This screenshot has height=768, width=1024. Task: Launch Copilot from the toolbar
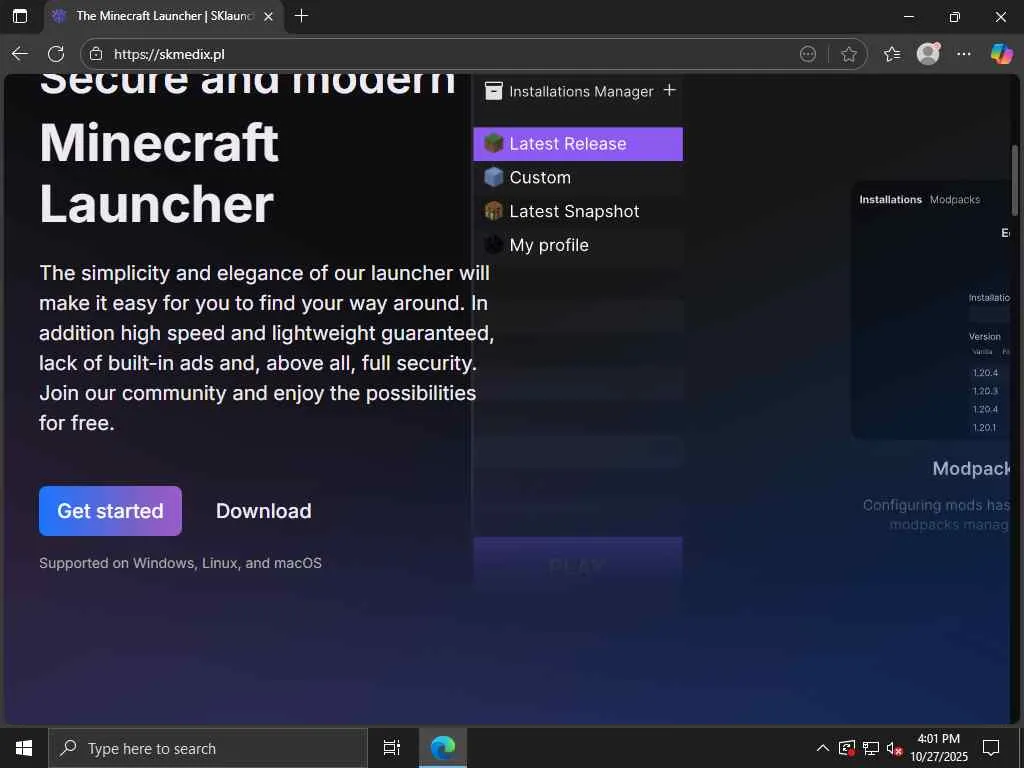point(1001,54)
